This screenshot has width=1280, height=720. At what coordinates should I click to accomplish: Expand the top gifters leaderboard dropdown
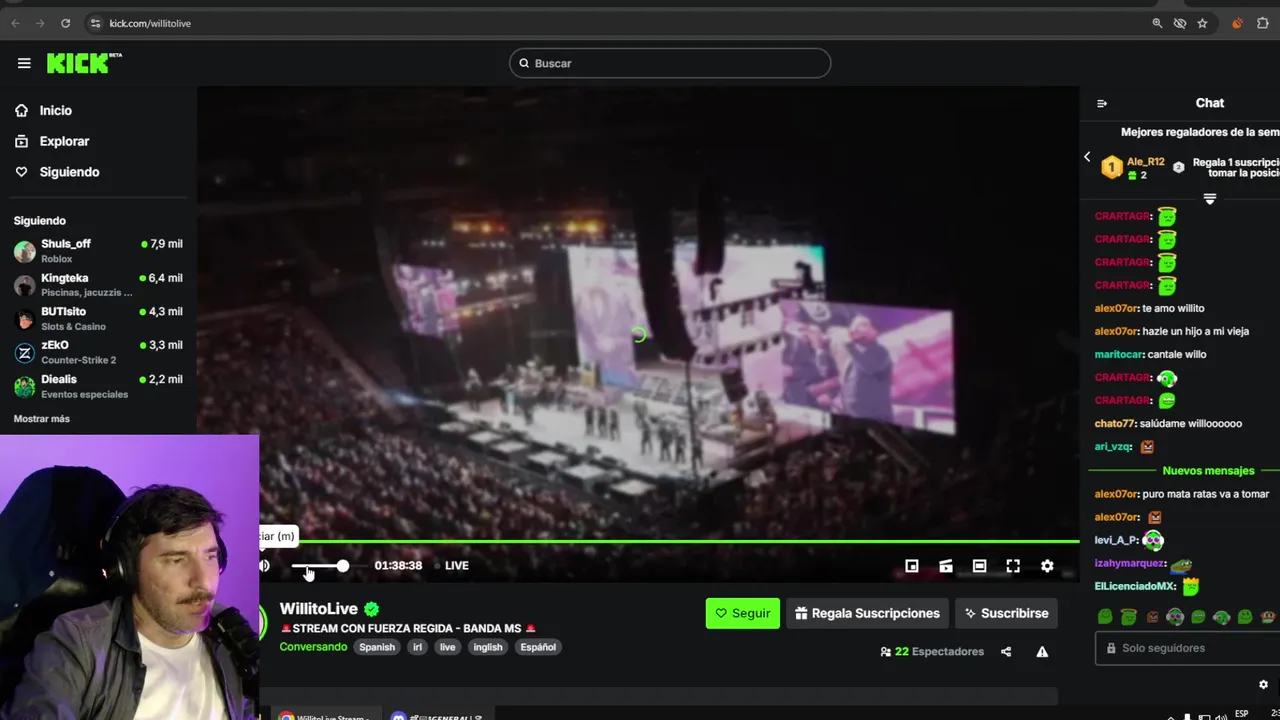point(1209,199)
